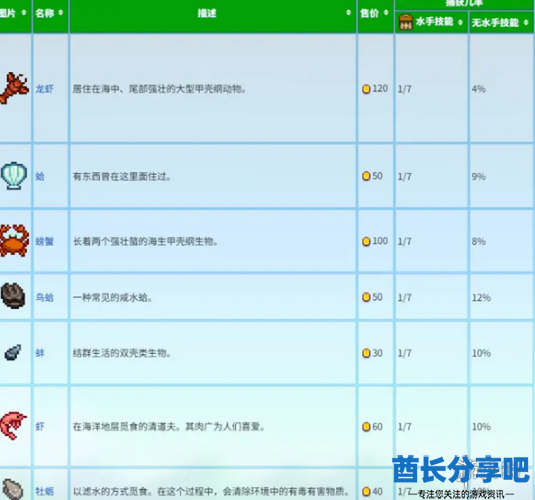Open the 牡蛎 link
Viewport: 535px width, 500px height.
44,491
